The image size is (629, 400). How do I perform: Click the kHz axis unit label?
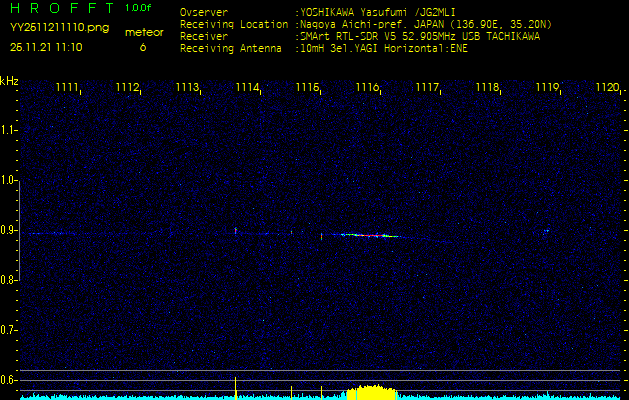pos(9,81)
